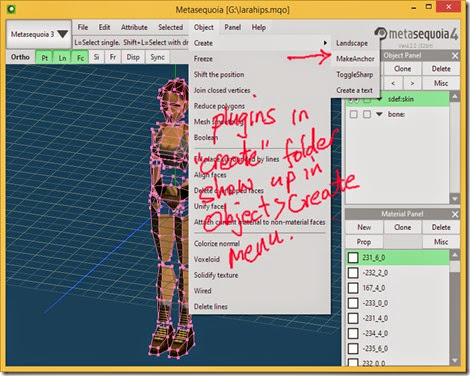This screenshot has height=376, width=470.
Task: Select material -235_6_0 in list
Action: [x=398, y=349]
